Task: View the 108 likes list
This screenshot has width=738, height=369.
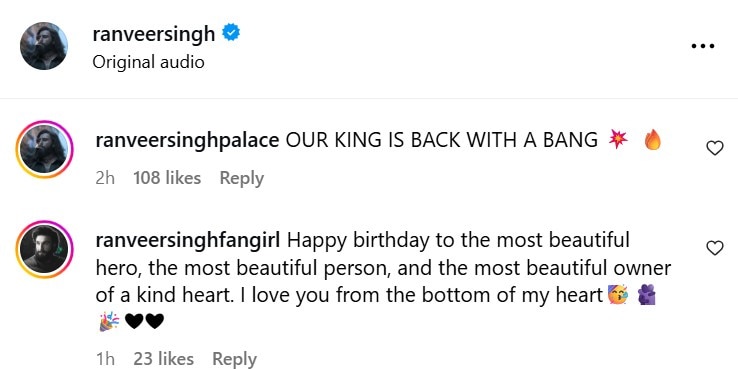Action: pos(167,178)
